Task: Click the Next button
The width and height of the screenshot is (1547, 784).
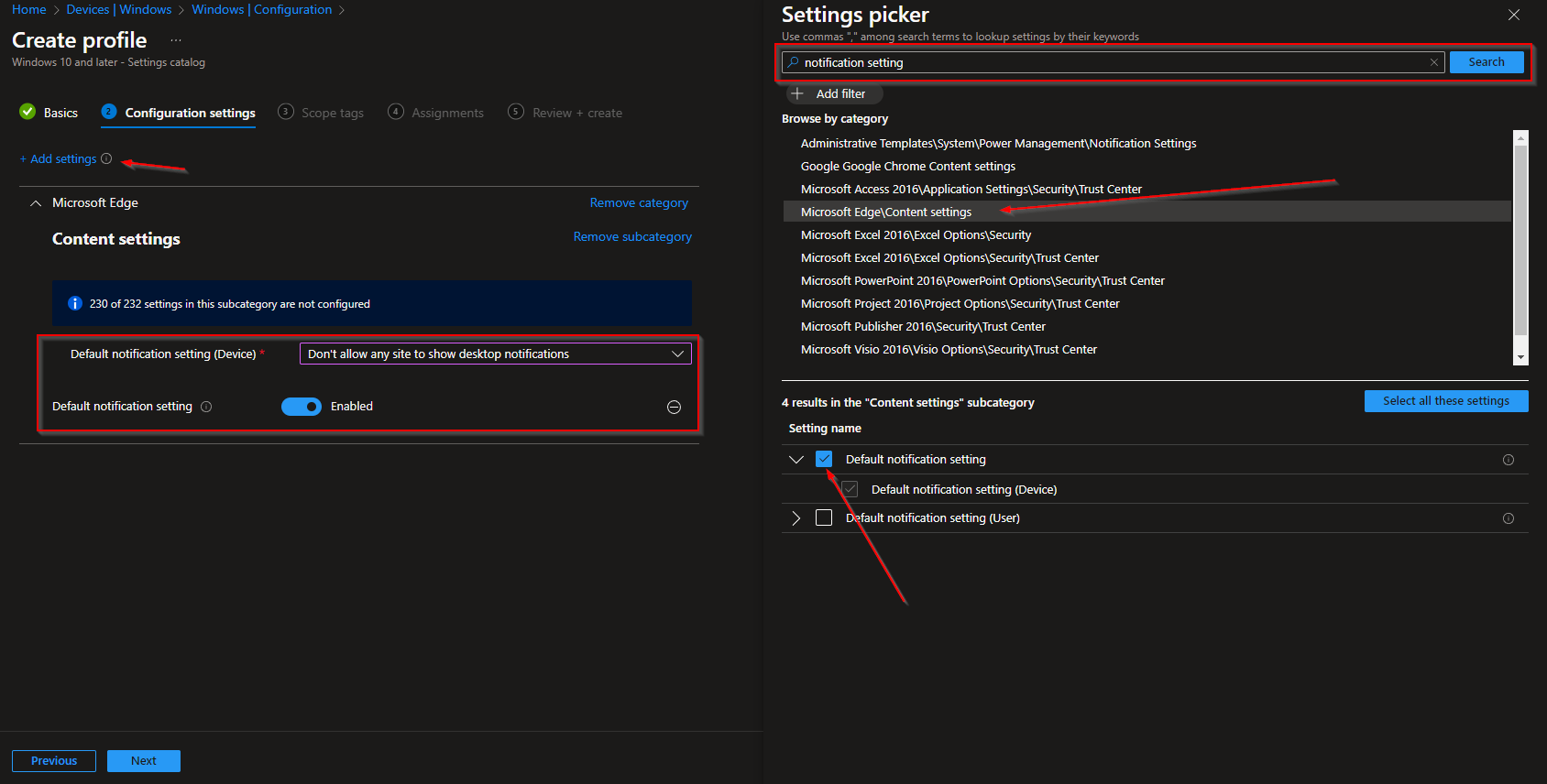Action: [x=144, y=761]
